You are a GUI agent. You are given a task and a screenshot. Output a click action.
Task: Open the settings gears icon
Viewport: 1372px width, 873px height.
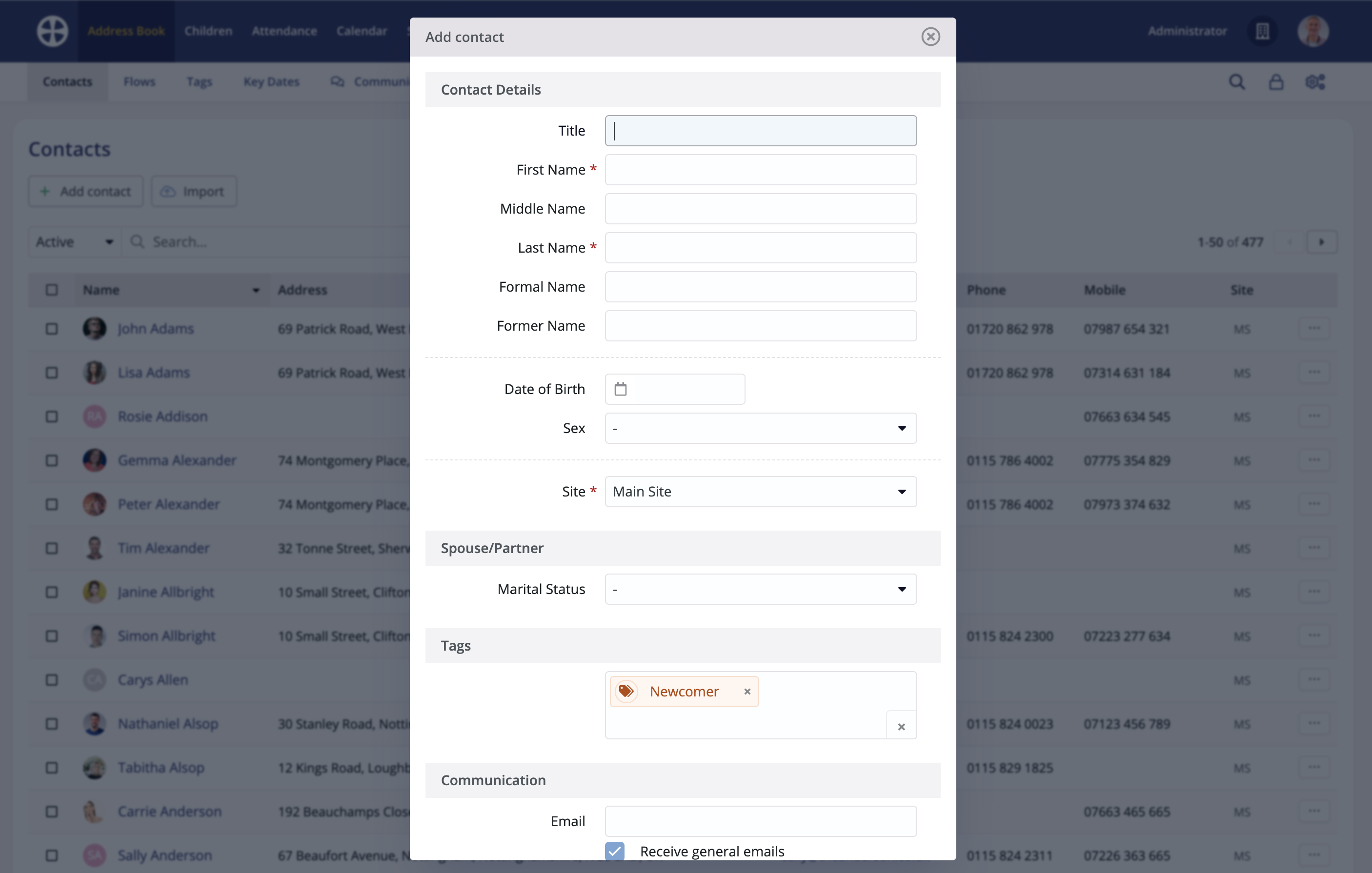pos(1315,82)
